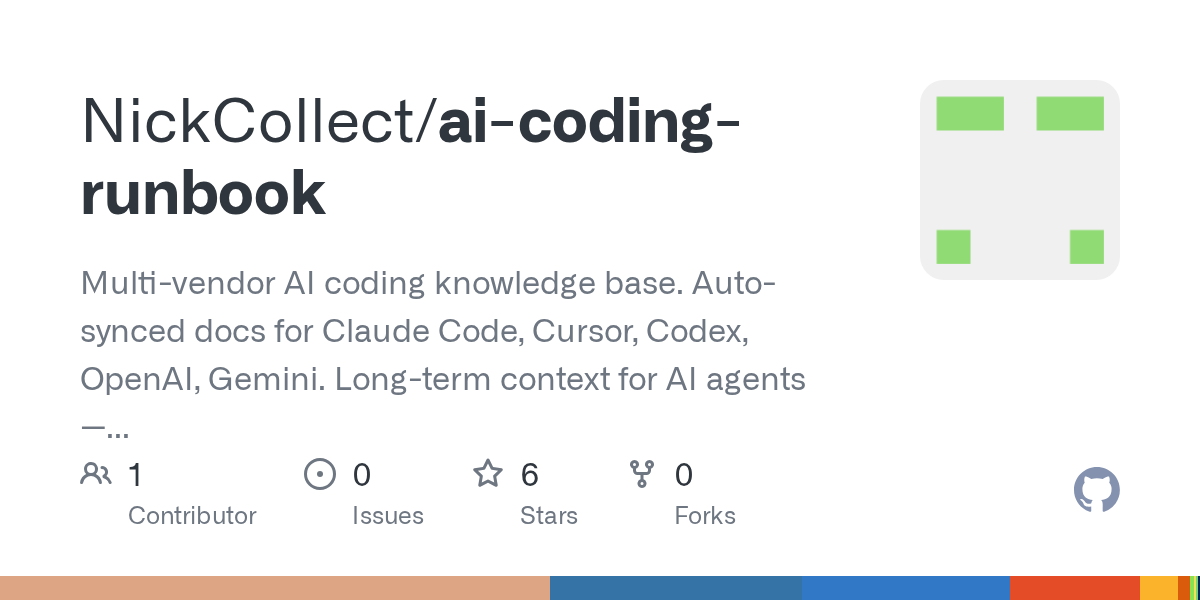Select the dark blue language bar segment
The image size is (1200, 600).
tap(676, 588)
